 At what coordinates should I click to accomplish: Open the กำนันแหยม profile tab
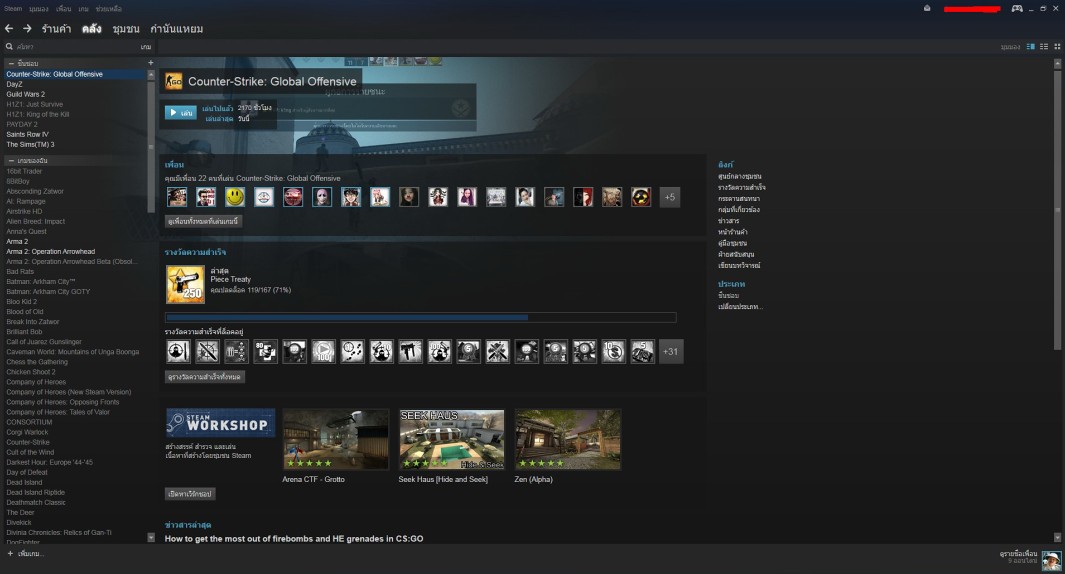[177, 29]
